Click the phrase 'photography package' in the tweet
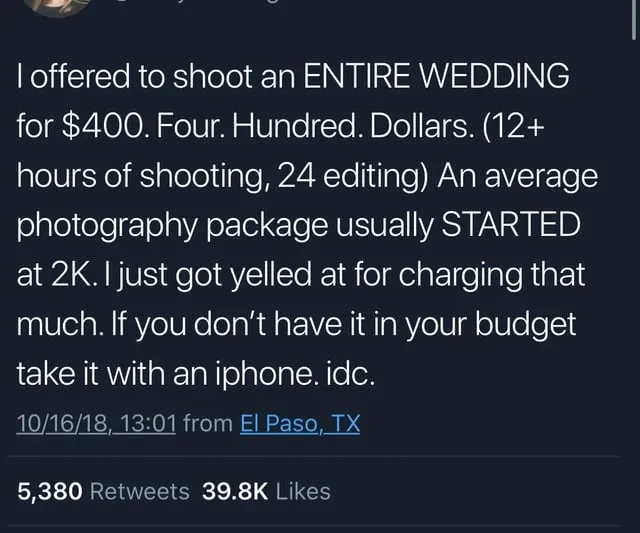 point(172,226)
